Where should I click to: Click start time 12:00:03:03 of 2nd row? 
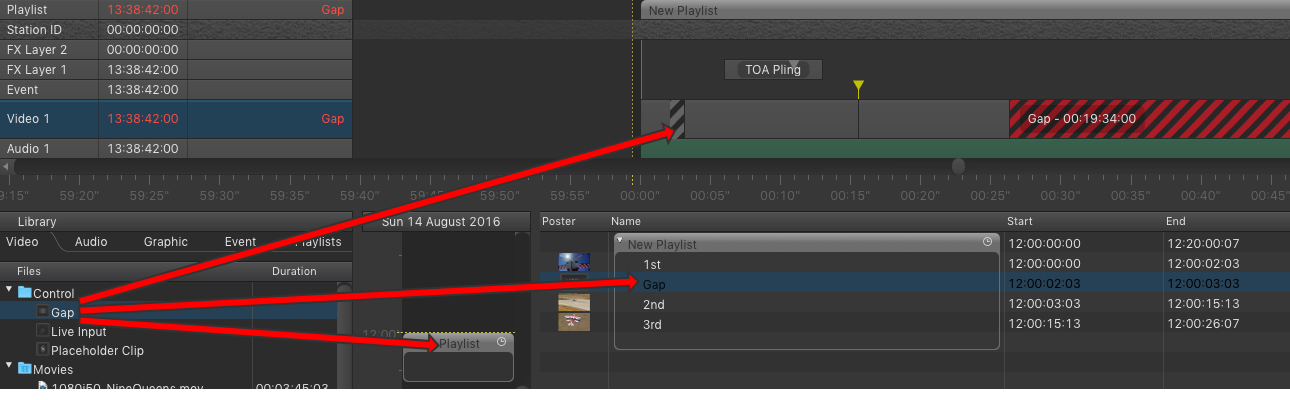tap(1044, 304)
